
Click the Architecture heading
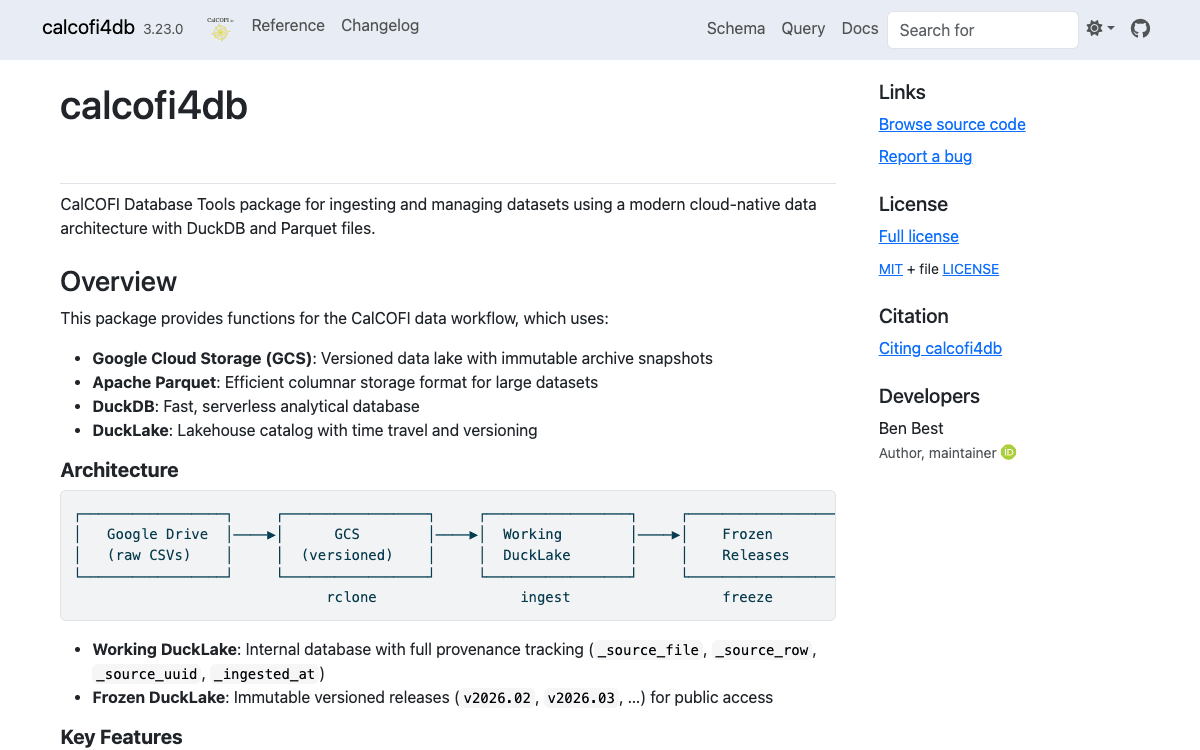pyautogui.click(x=120, y=470)
